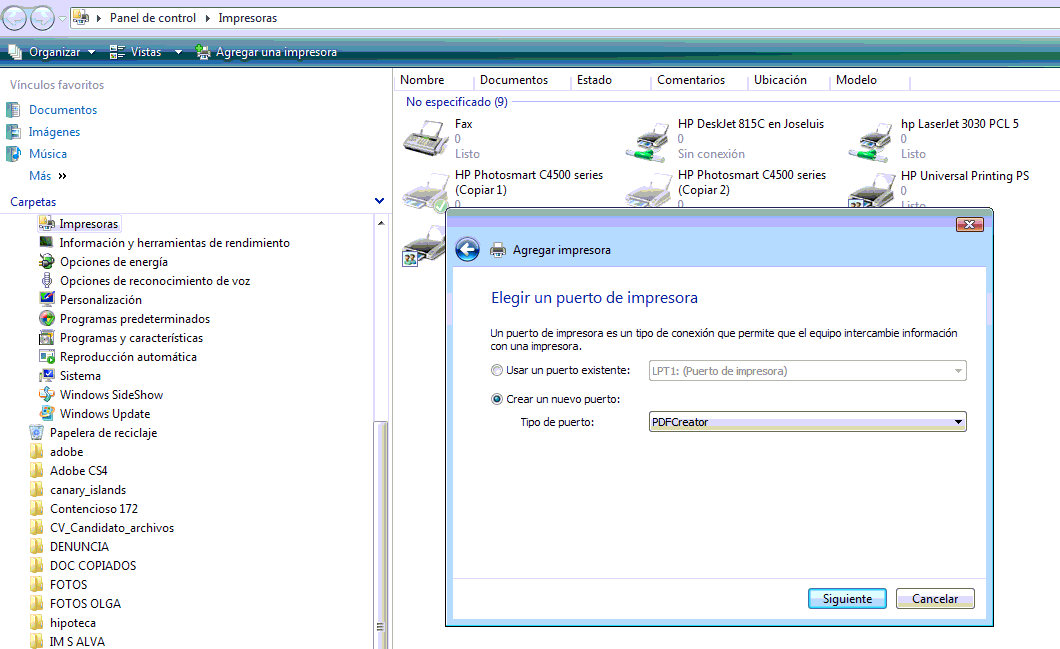Screen dimensions: 1060x649
Task: Cancel the add printer wizard
Action: pos(934,598)
